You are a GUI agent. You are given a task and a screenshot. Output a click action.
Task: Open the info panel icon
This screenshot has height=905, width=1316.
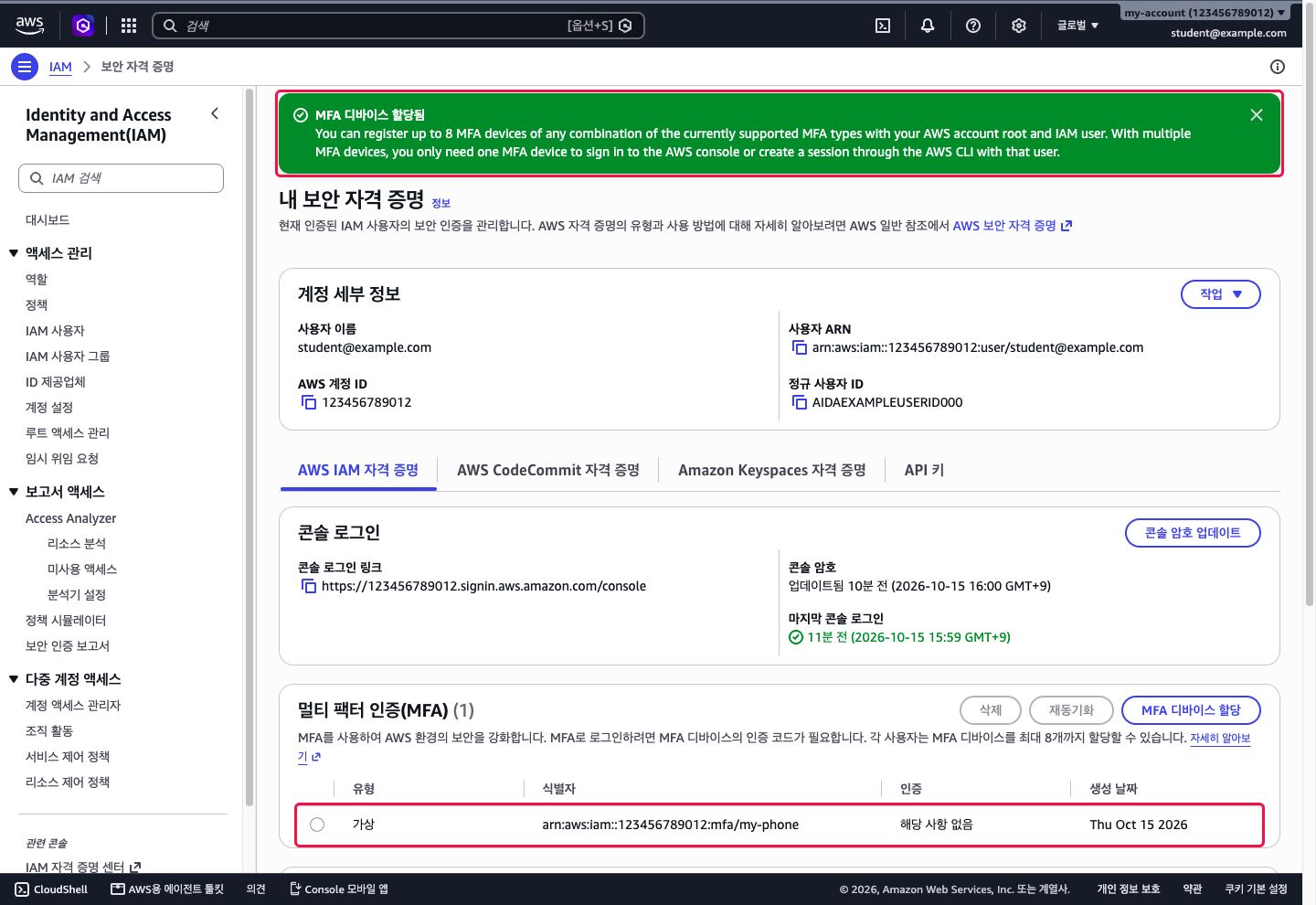click(x=1278, y=67)
